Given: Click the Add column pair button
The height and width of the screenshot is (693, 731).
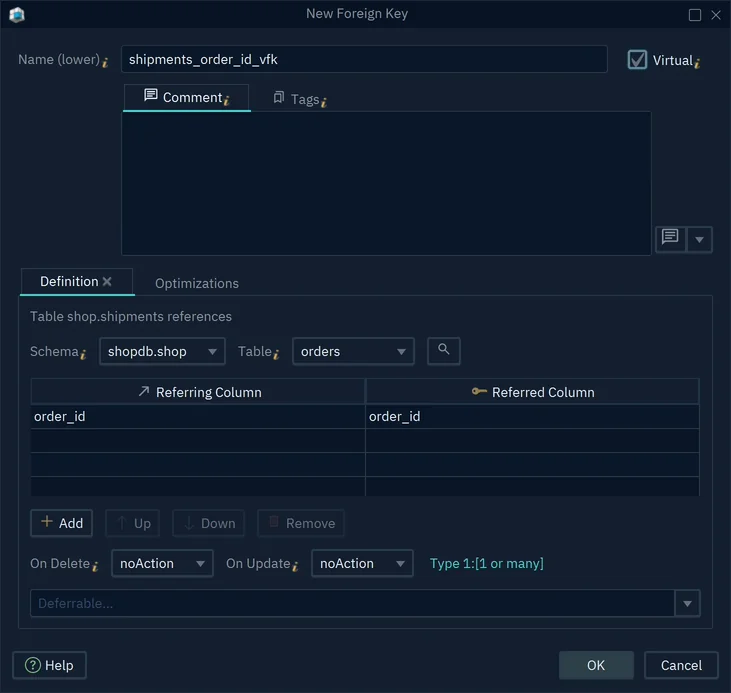Looking at the screenshot, I should [x=62, y=523].
